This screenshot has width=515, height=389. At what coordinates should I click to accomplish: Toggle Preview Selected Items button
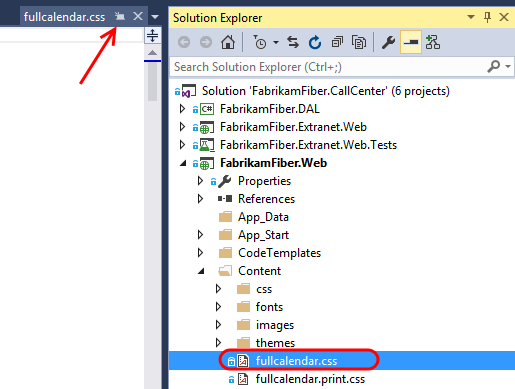click(411, 42)
